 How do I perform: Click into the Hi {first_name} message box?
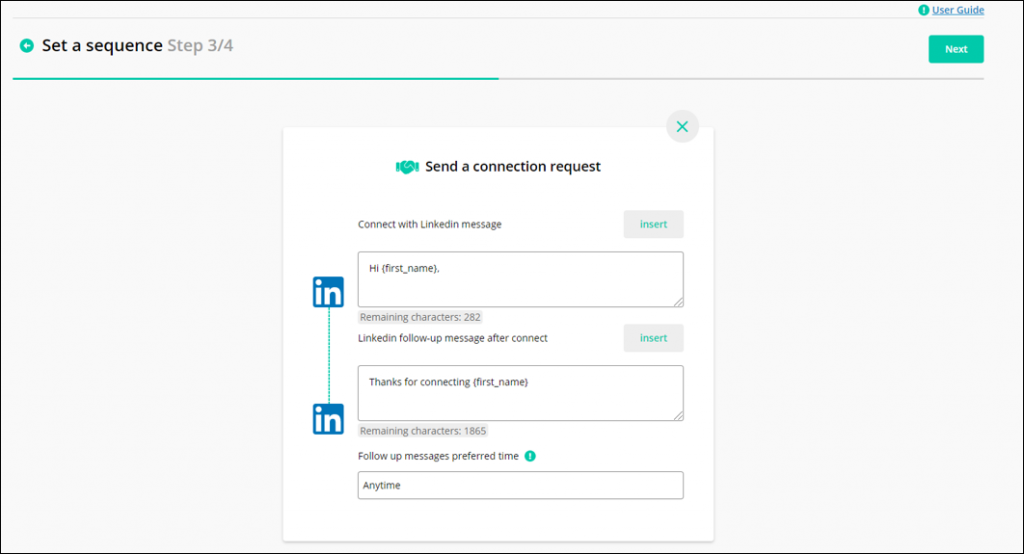[520, 280]
